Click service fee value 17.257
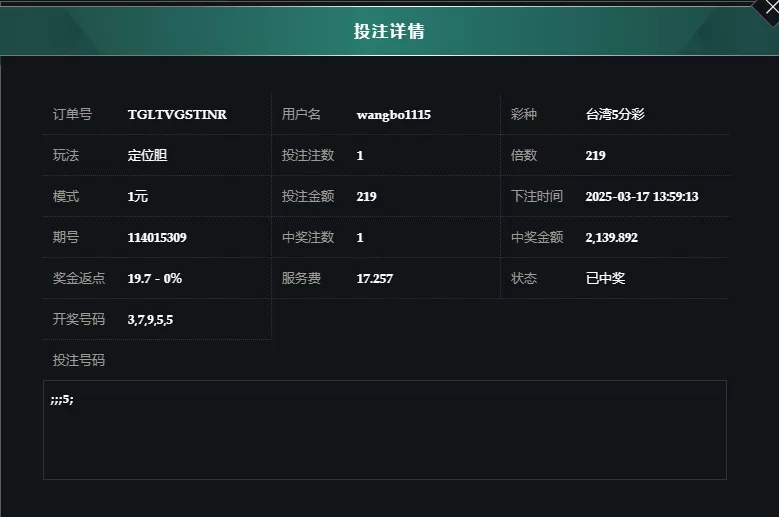Image resolution: width=779 pixels, height=517 pixels. [375, 279]
